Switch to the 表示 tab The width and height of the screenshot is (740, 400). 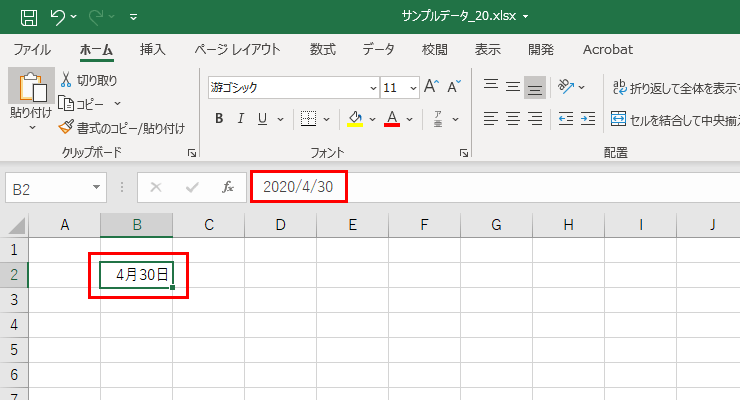488,49
